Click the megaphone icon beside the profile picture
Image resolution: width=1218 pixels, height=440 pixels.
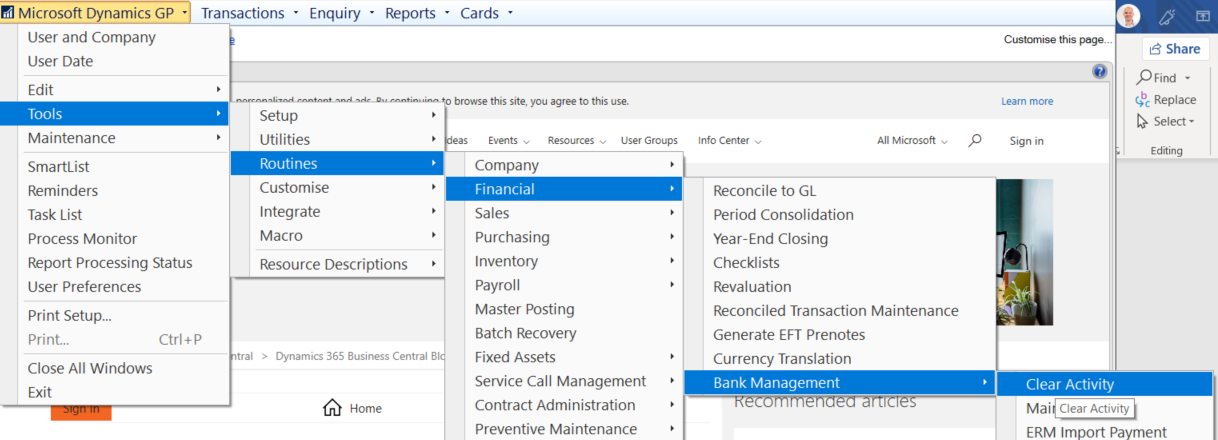tap(1165, 16)
